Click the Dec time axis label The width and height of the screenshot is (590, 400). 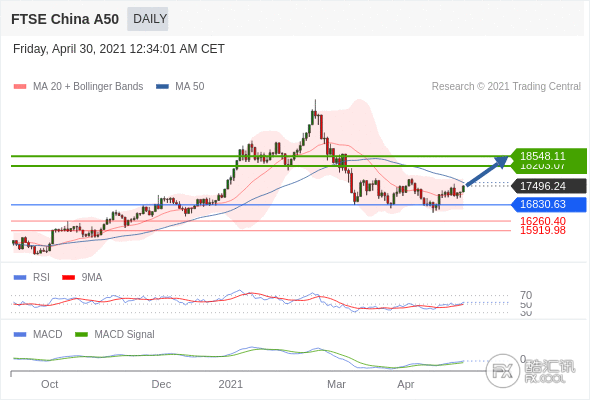pyautogui.click(x=161, y=384)
